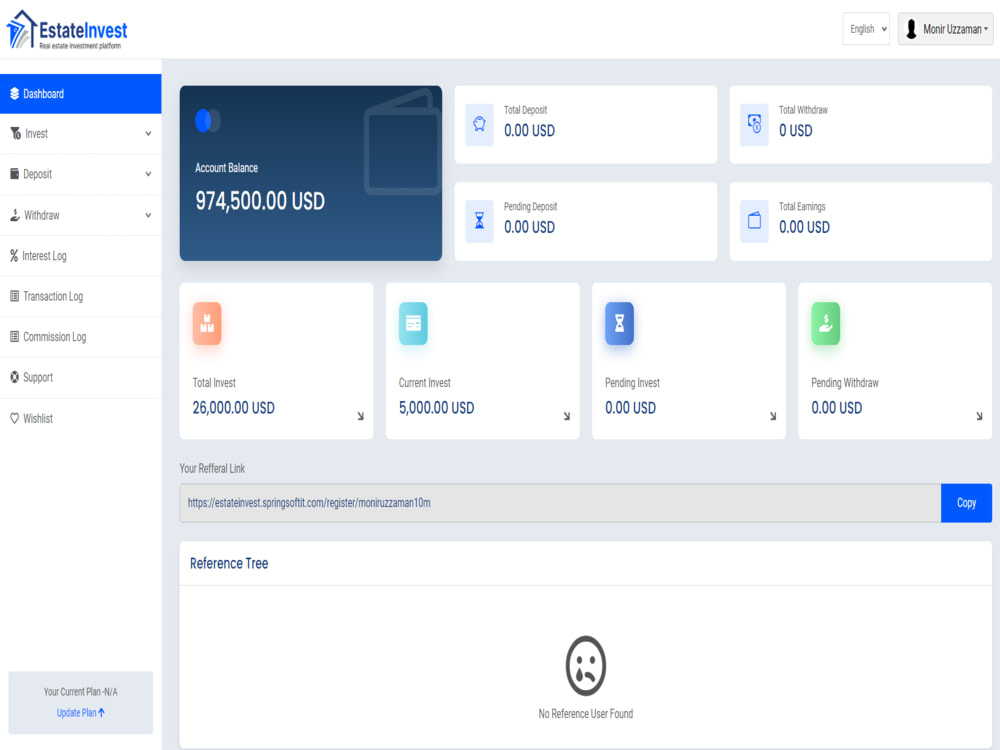Expand the Invest submenu chevron
Screen dimensions: 1000x750
[148, 133]
